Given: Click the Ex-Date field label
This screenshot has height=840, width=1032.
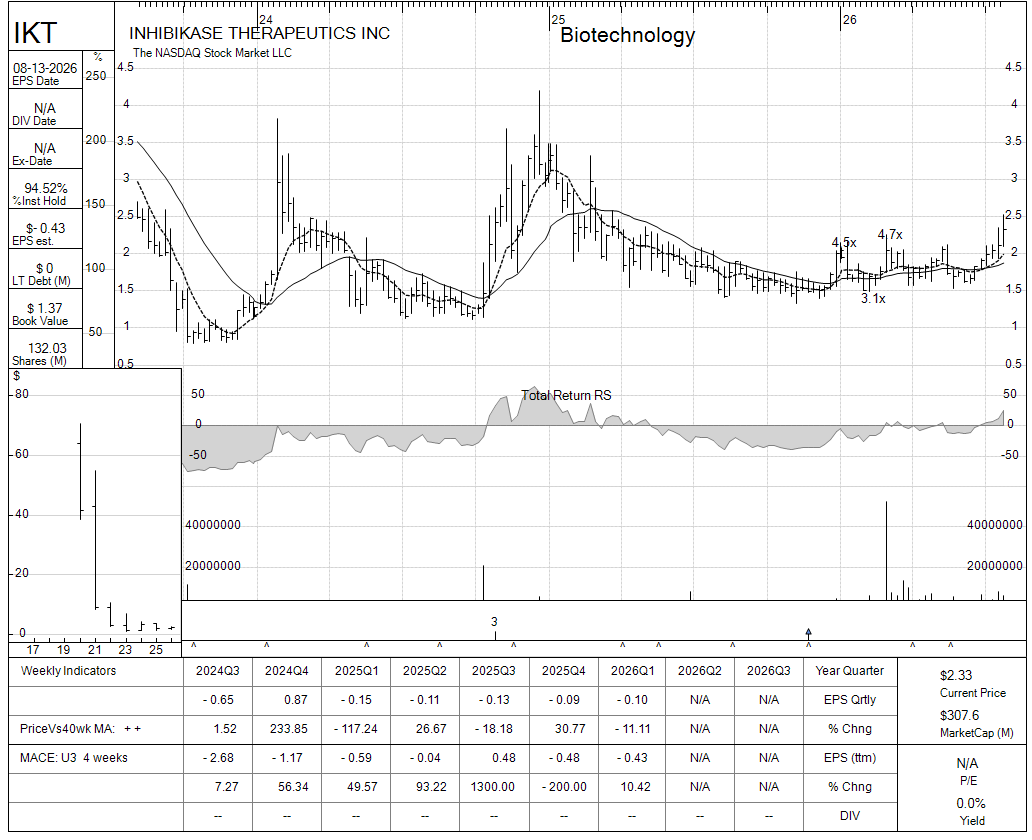Looking at the screenshot, I should click(31, 161).
